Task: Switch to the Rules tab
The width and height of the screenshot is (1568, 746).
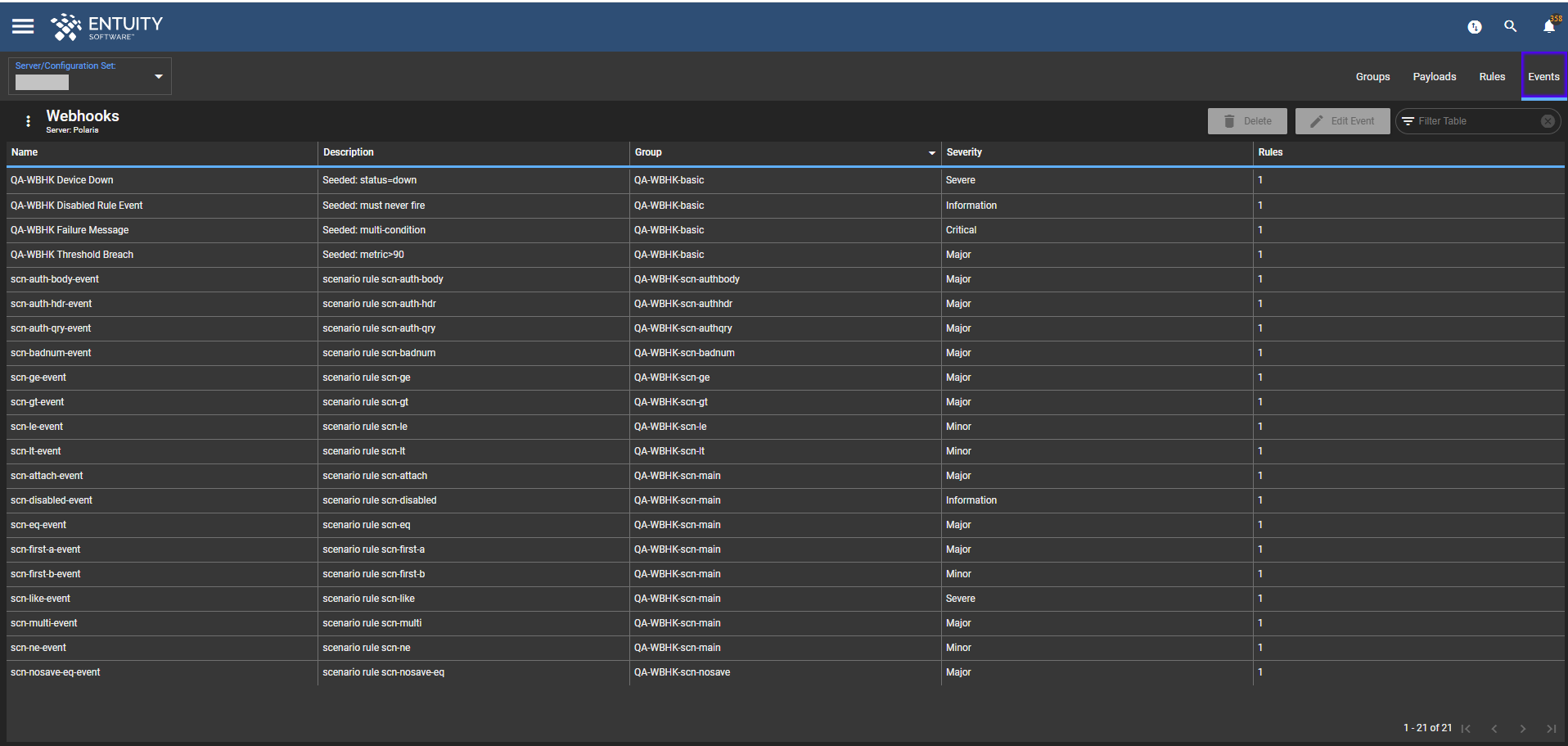Action: 1492,77
